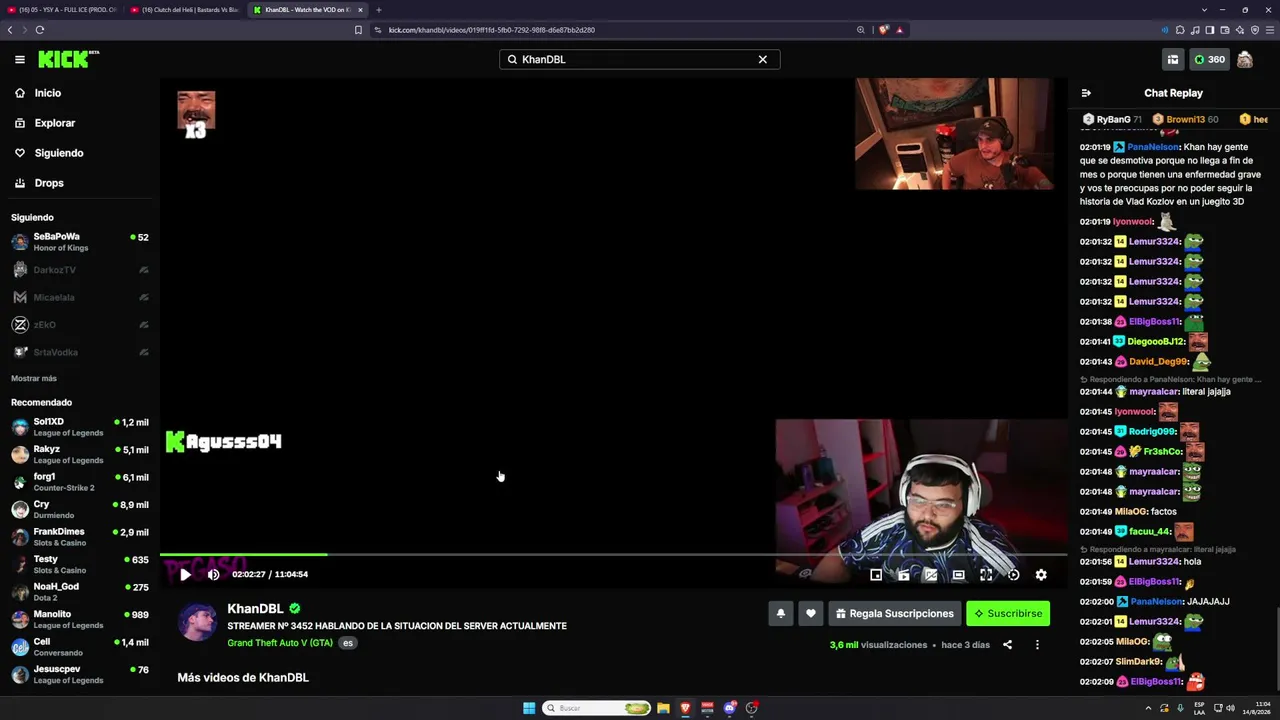Click Regala Suscripciones button
The width and height of the screenshot is (1280, 720).
coord(895,614)
